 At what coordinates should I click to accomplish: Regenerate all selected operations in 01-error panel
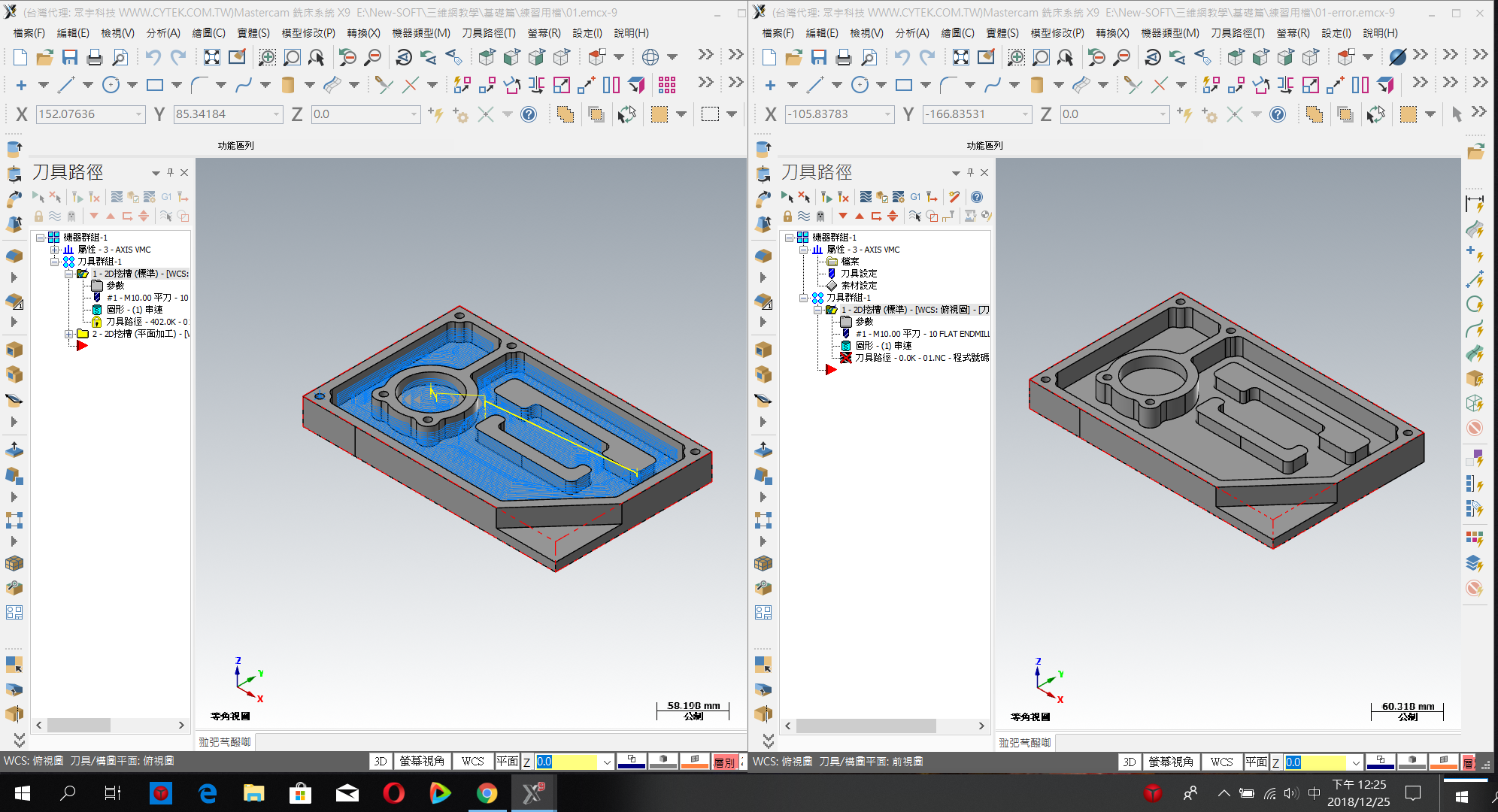coord(826,197)
